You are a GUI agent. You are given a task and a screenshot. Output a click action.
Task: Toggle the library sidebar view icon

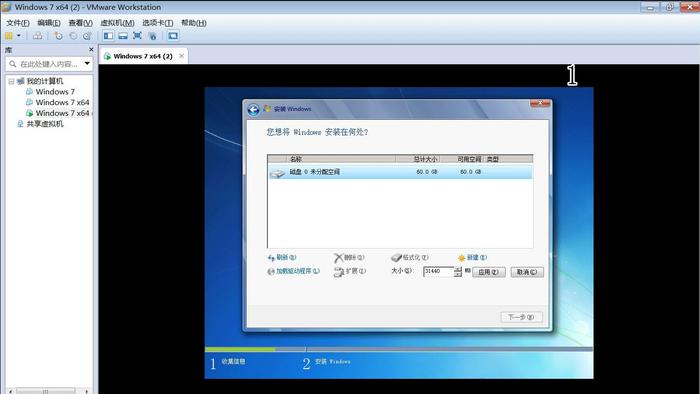pyautogui.click(x=108, y=36)
